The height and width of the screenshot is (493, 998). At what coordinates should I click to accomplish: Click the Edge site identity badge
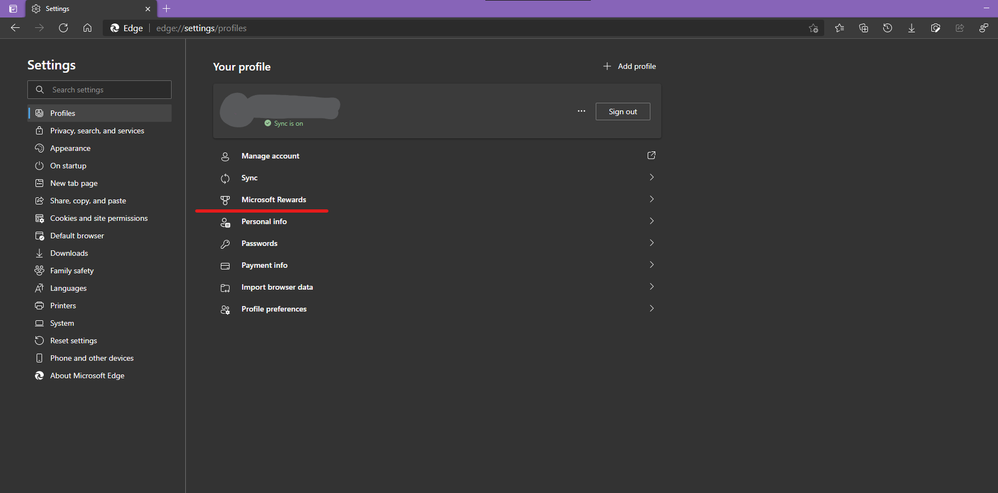pos(126,28)
